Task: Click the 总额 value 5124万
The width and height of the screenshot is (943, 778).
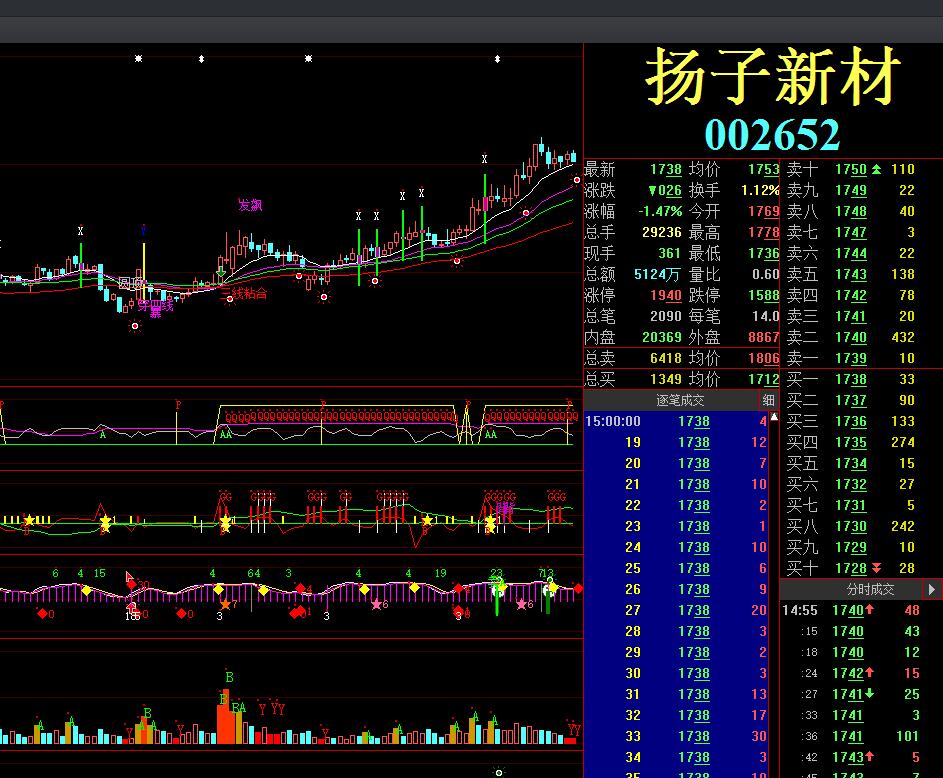Action: pos(657,275)
